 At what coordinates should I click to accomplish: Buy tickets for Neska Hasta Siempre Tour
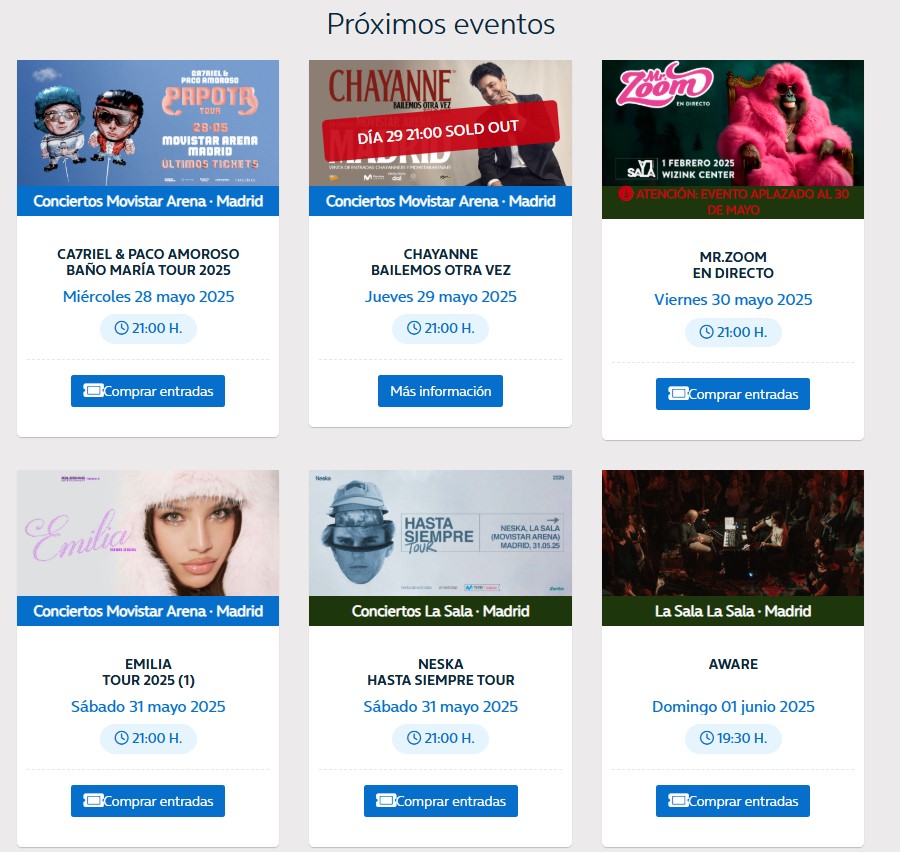tap(441, 801)
